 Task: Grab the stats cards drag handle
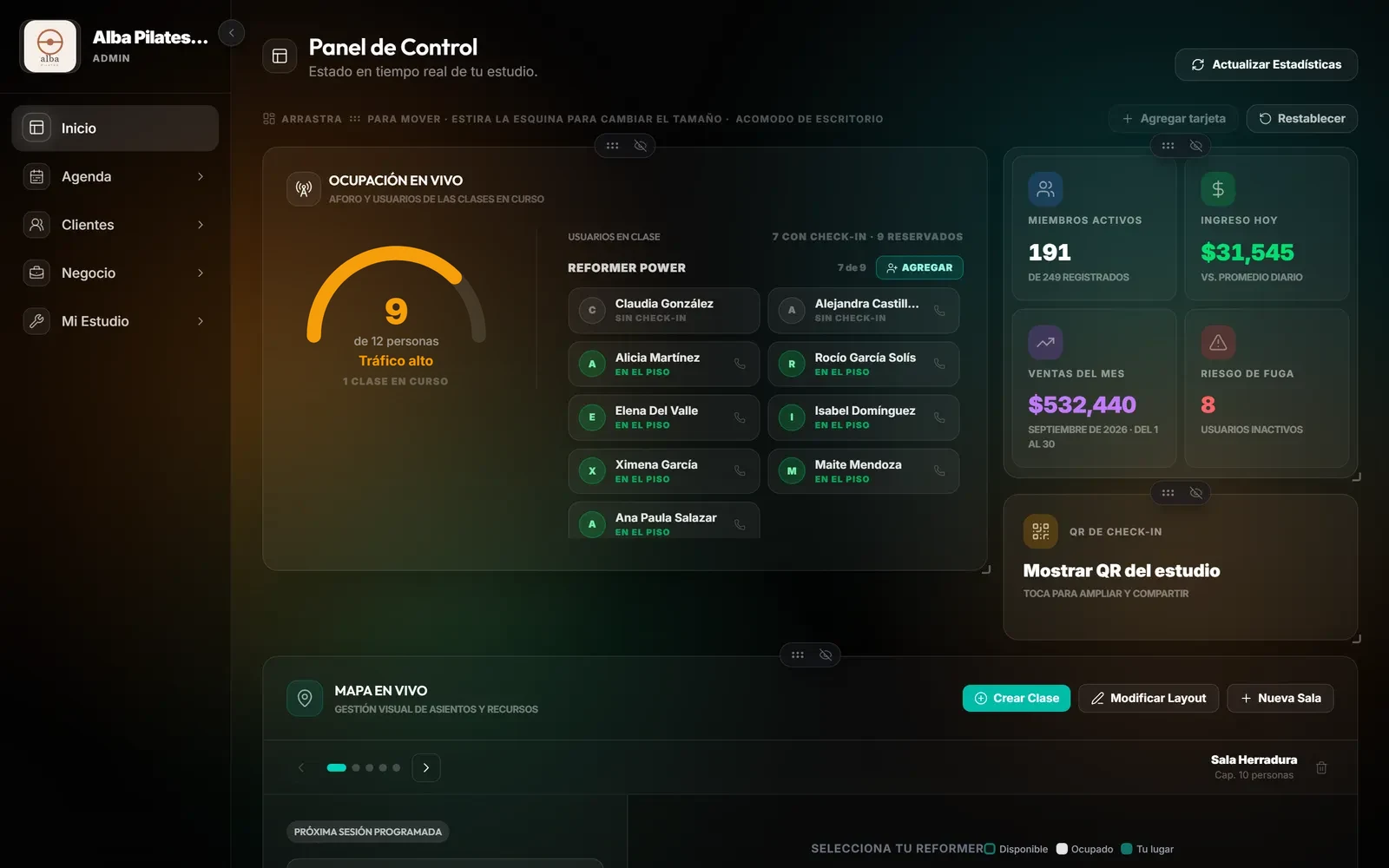coord(1168,146)
